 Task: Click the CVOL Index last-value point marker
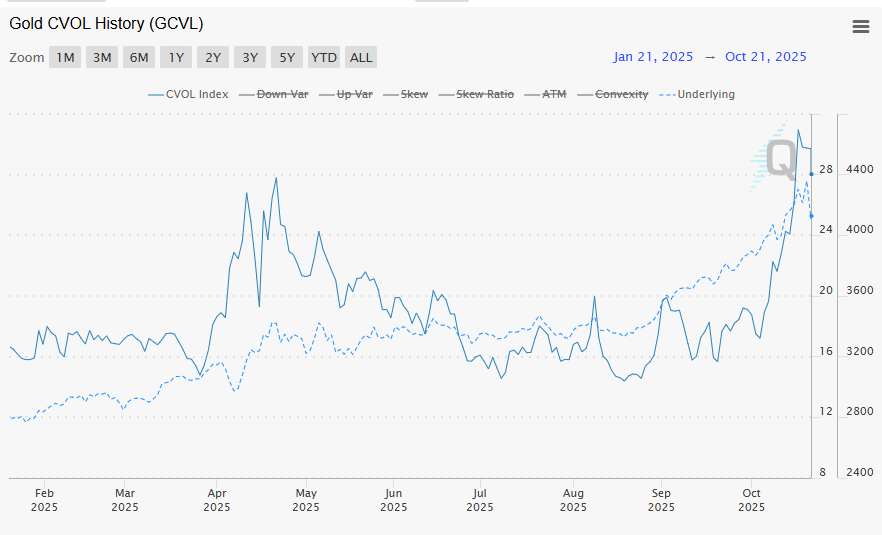[x=811, y=174]
